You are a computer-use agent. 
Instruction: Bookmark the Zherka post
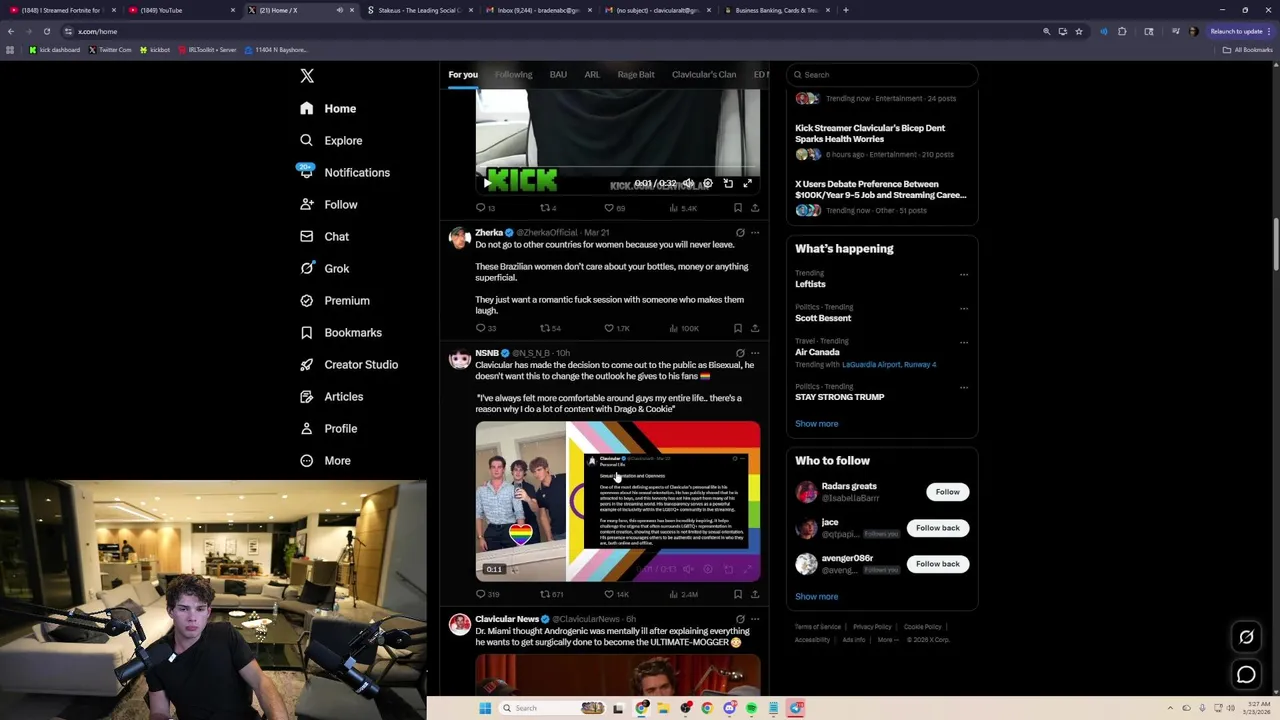tap(738, 328)
